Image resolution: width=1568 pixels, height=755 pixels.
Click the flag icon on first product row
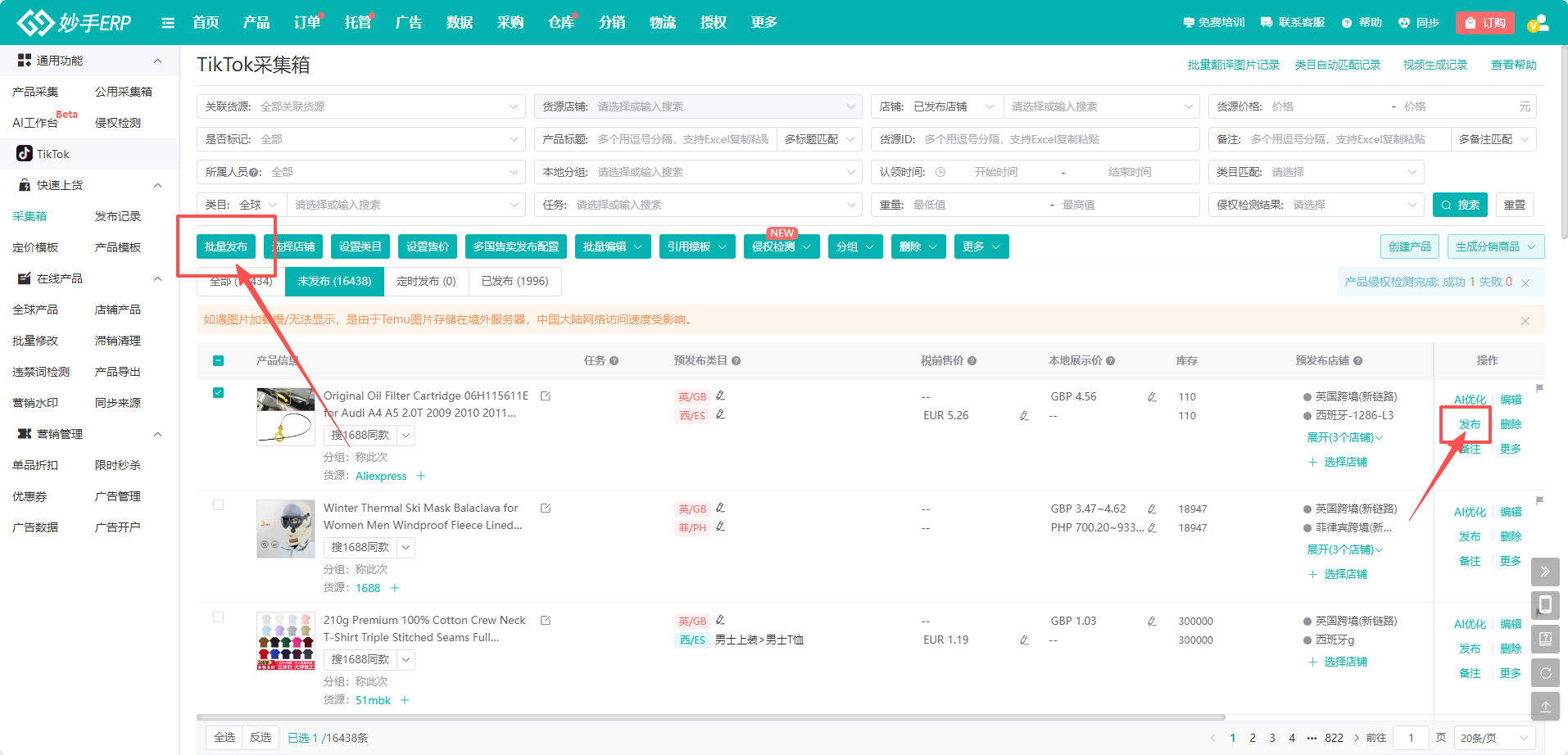pyautogui.click(x=1539, y=388)
